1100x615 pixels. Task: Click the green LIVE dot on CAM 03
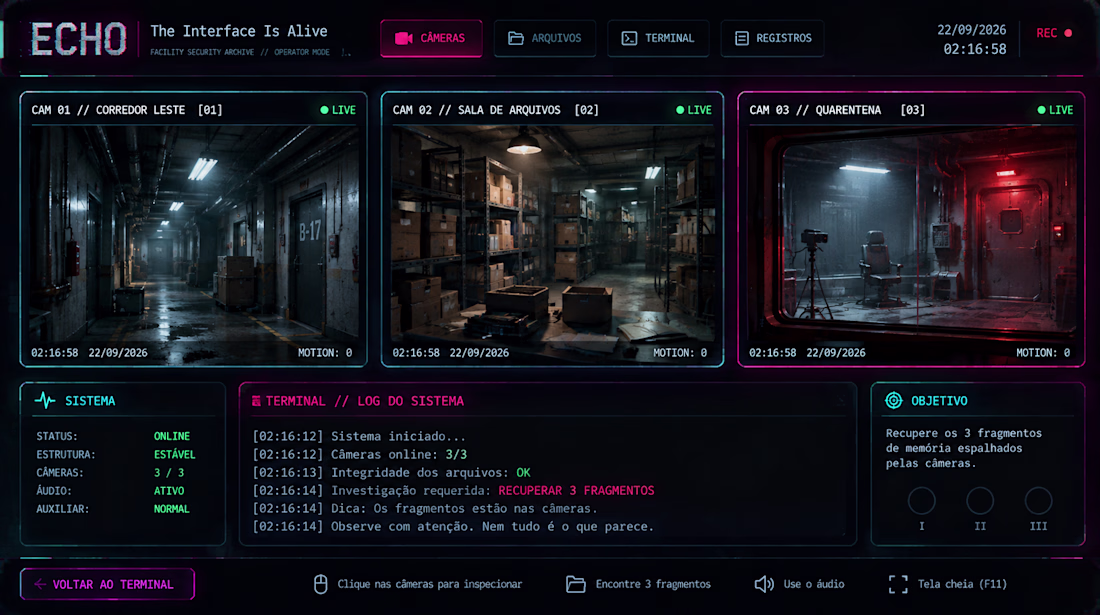pyautogui.click(x=1041, y=110)
